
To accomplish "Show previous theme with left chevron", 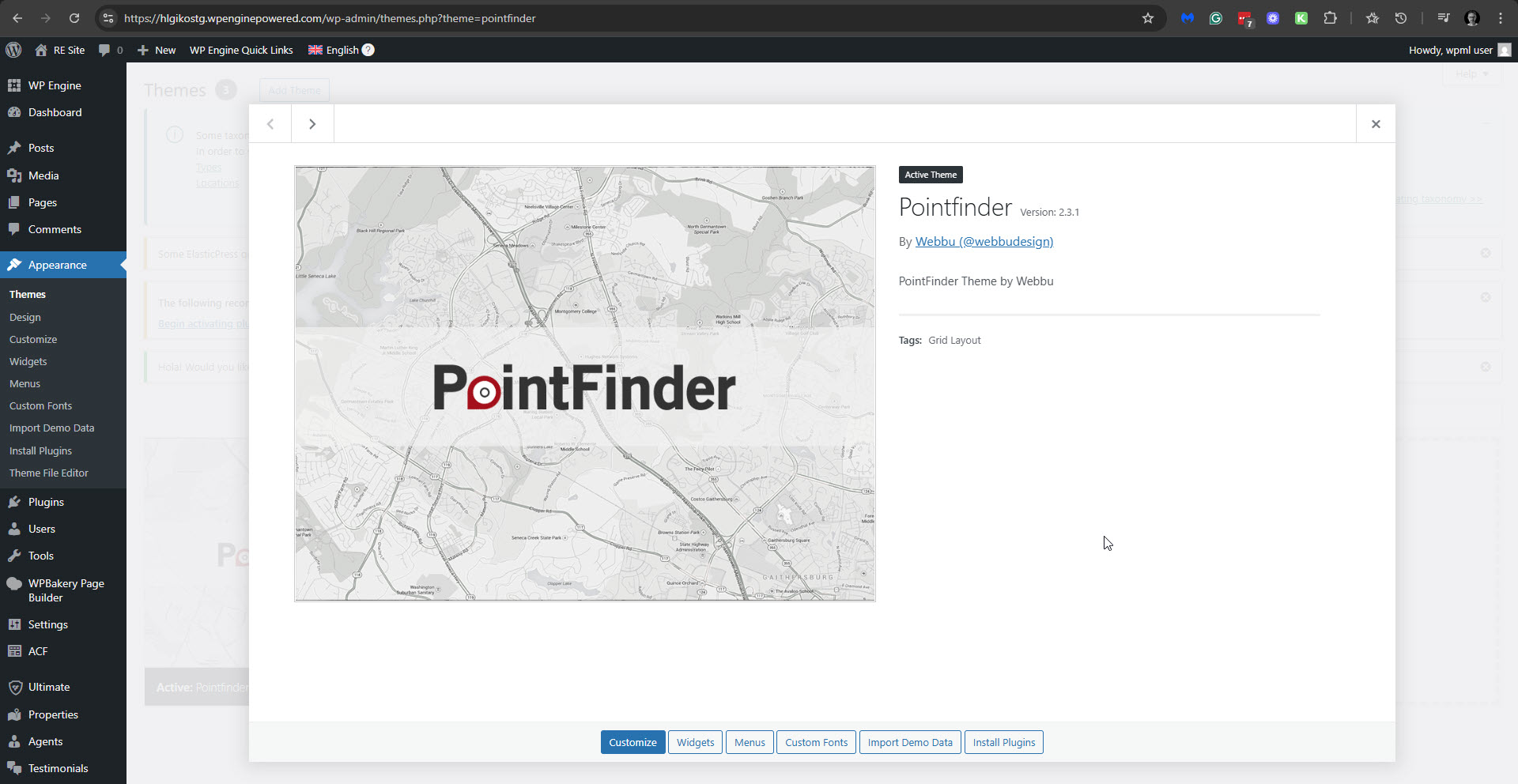I will (x=270, y=124).
